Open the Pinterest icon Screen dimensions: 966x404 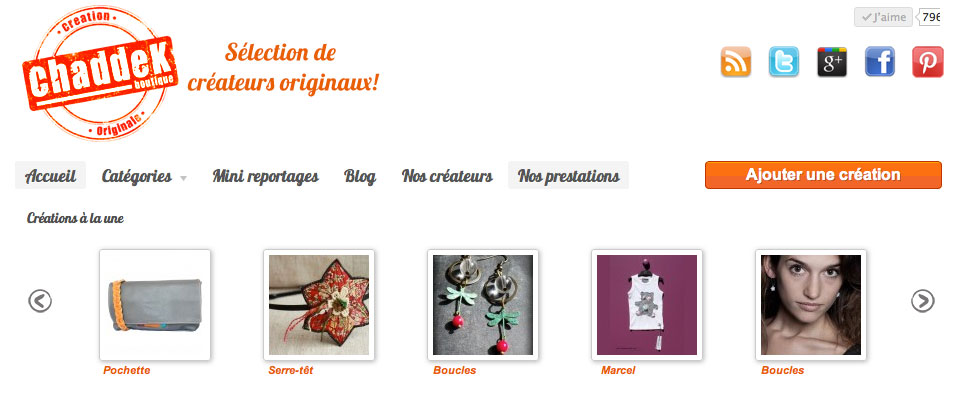tap(928, 62)
